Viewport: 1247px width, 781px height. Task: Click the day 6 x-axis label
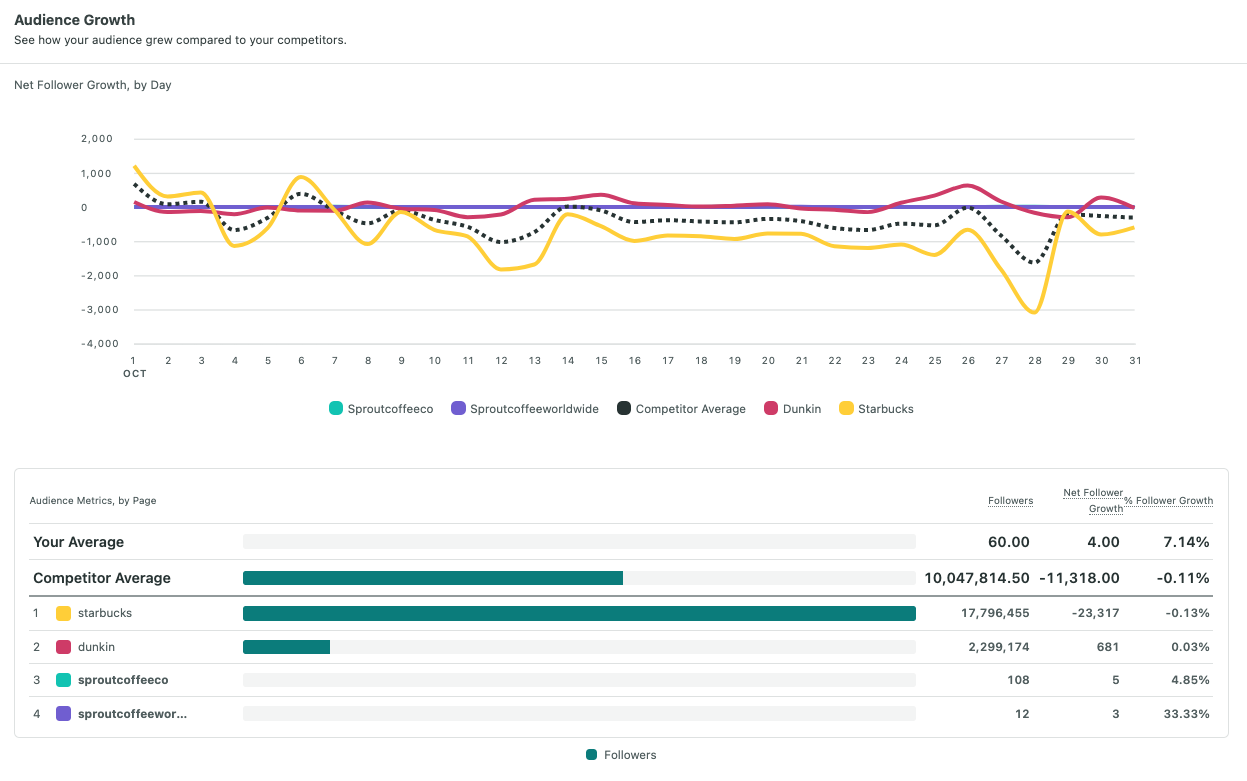301,360
